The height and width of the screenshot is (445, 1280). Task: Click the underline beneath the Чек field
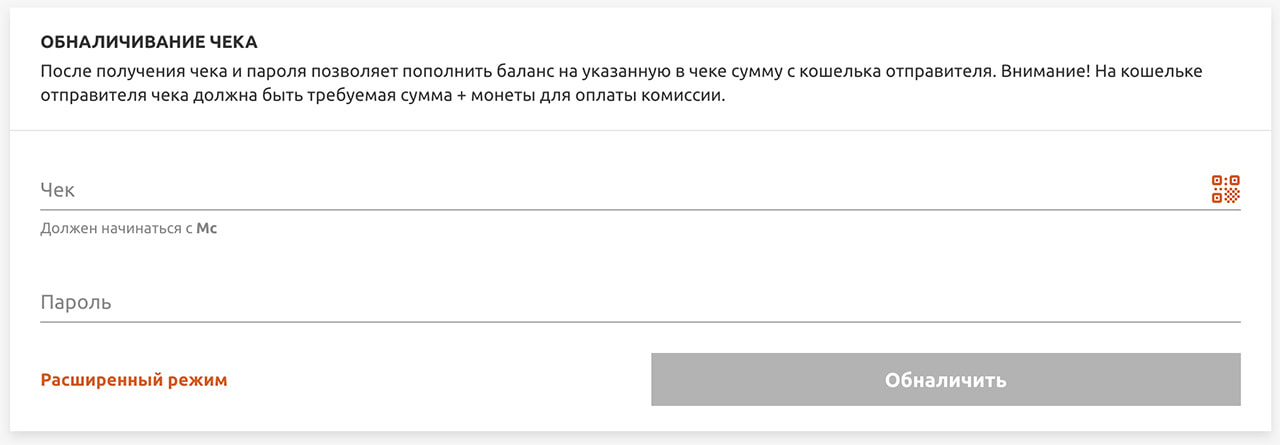click(640, 210)
